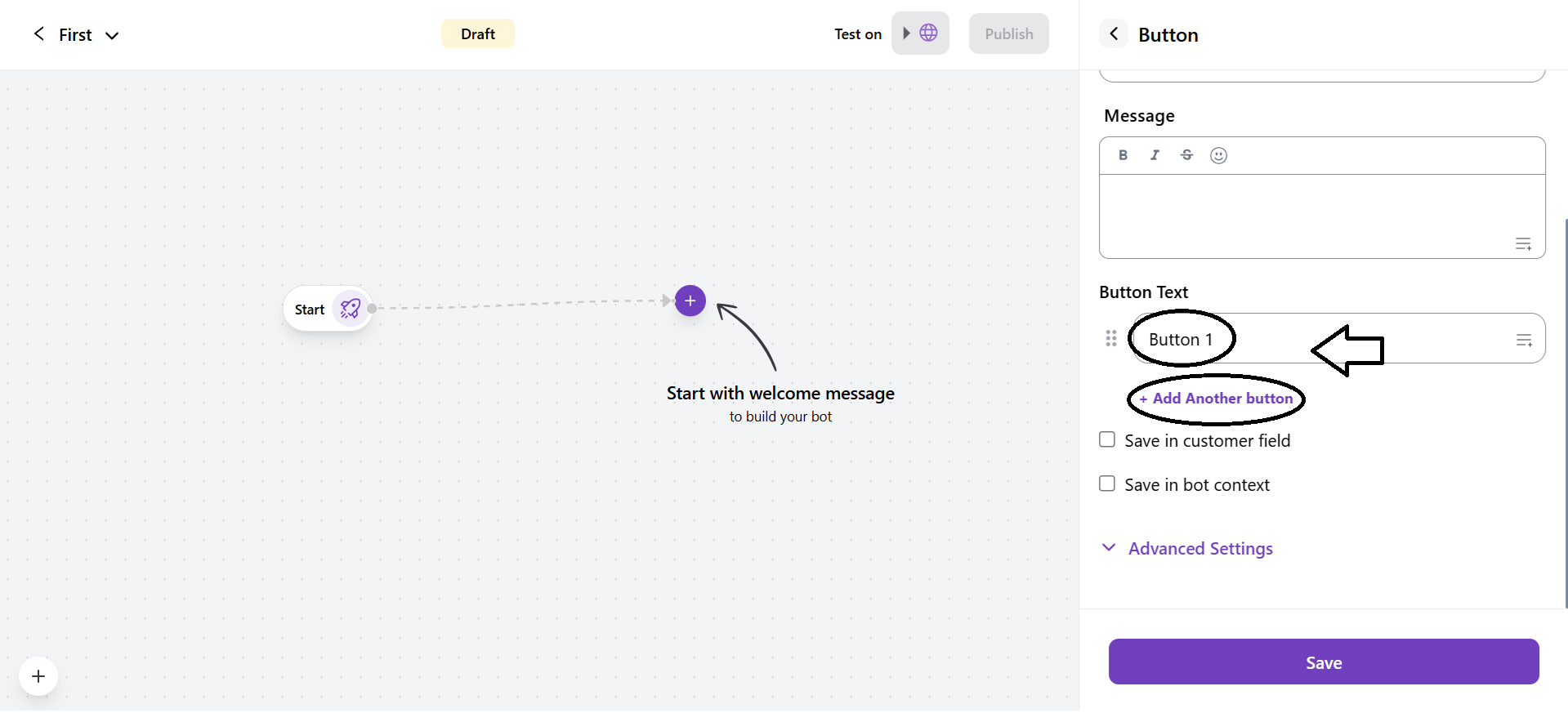Open the emoji picker
This screenshot has width=1568, height=713.
[x=1218, y=155]
